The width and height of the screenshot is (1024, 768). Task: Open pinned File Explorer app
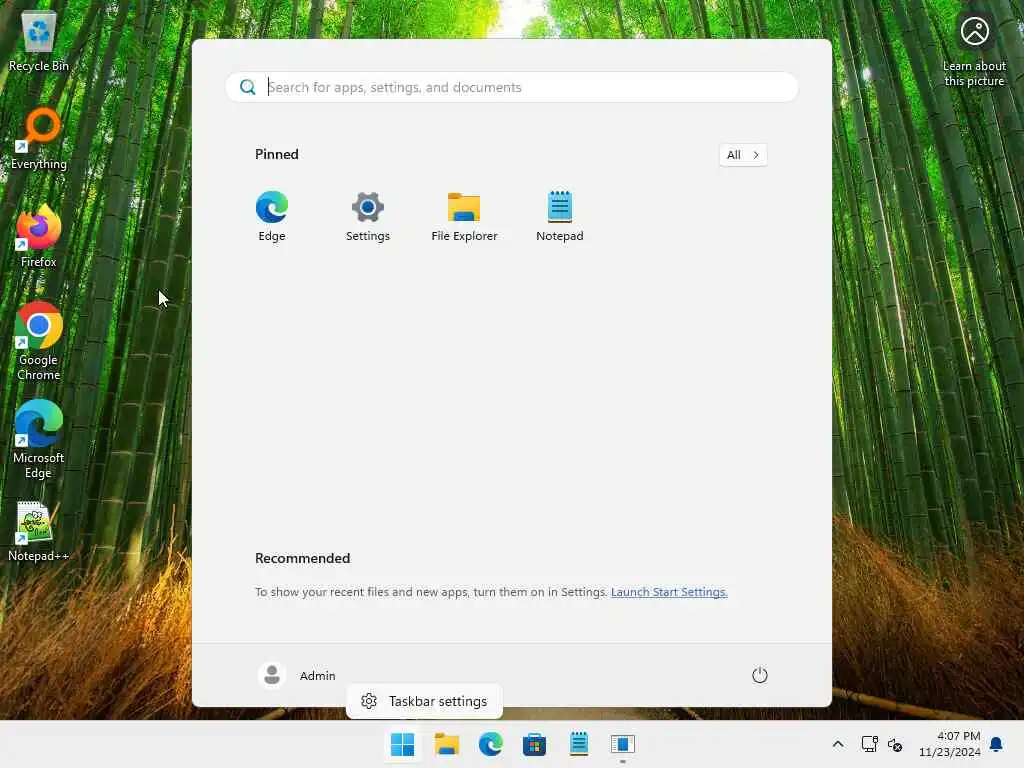(x=464, y=216)
